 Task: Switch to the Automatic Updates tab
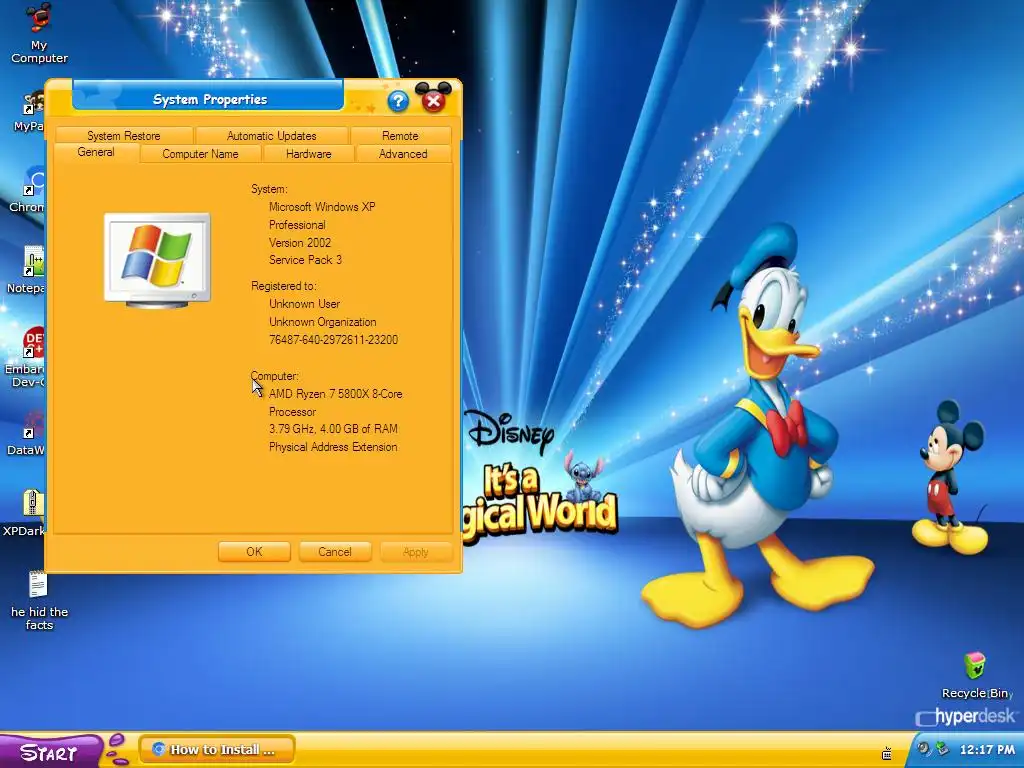(x=272, y=135)
